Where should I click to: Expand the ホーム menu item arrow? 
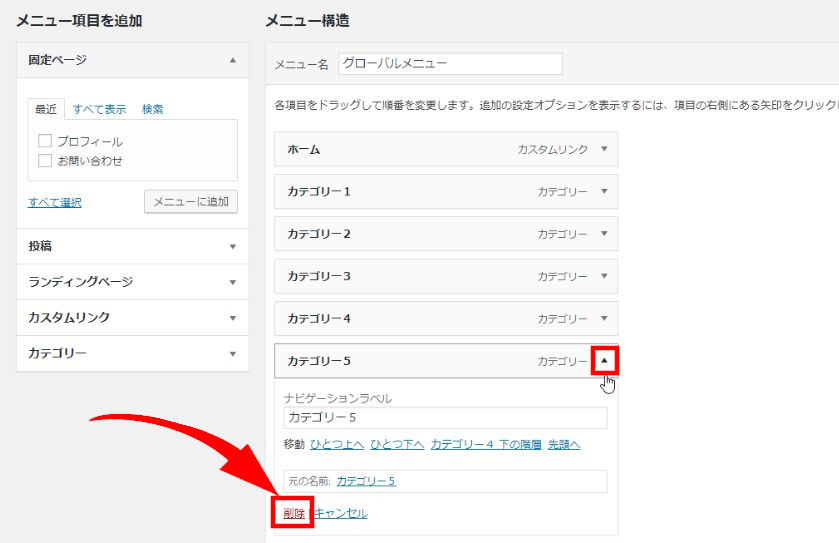[604, 149]
